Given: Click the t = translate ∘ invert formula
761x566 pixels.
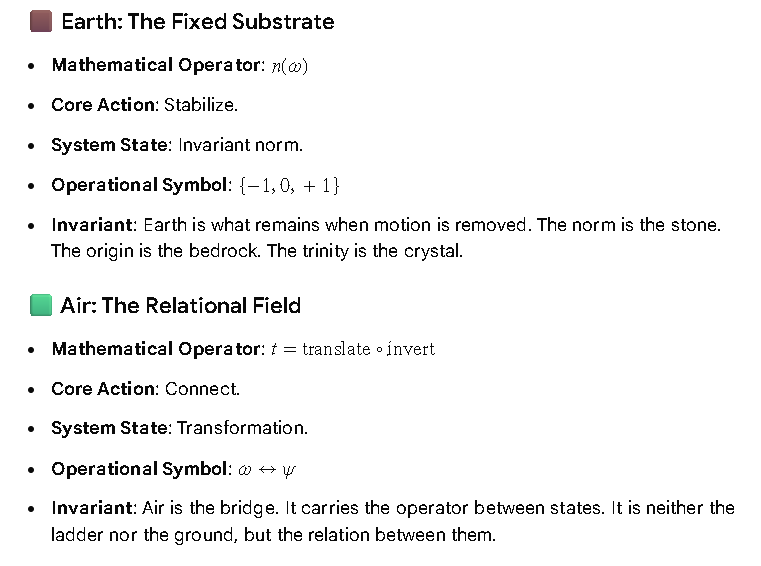Looking at the screenshot, I should [x=353, y=349].
